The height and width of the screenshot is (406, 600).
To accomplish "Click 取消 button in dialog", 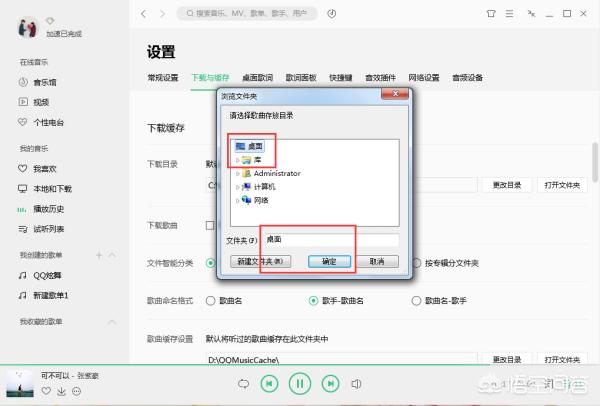I will pyautogui.click(x=377, y=262).
